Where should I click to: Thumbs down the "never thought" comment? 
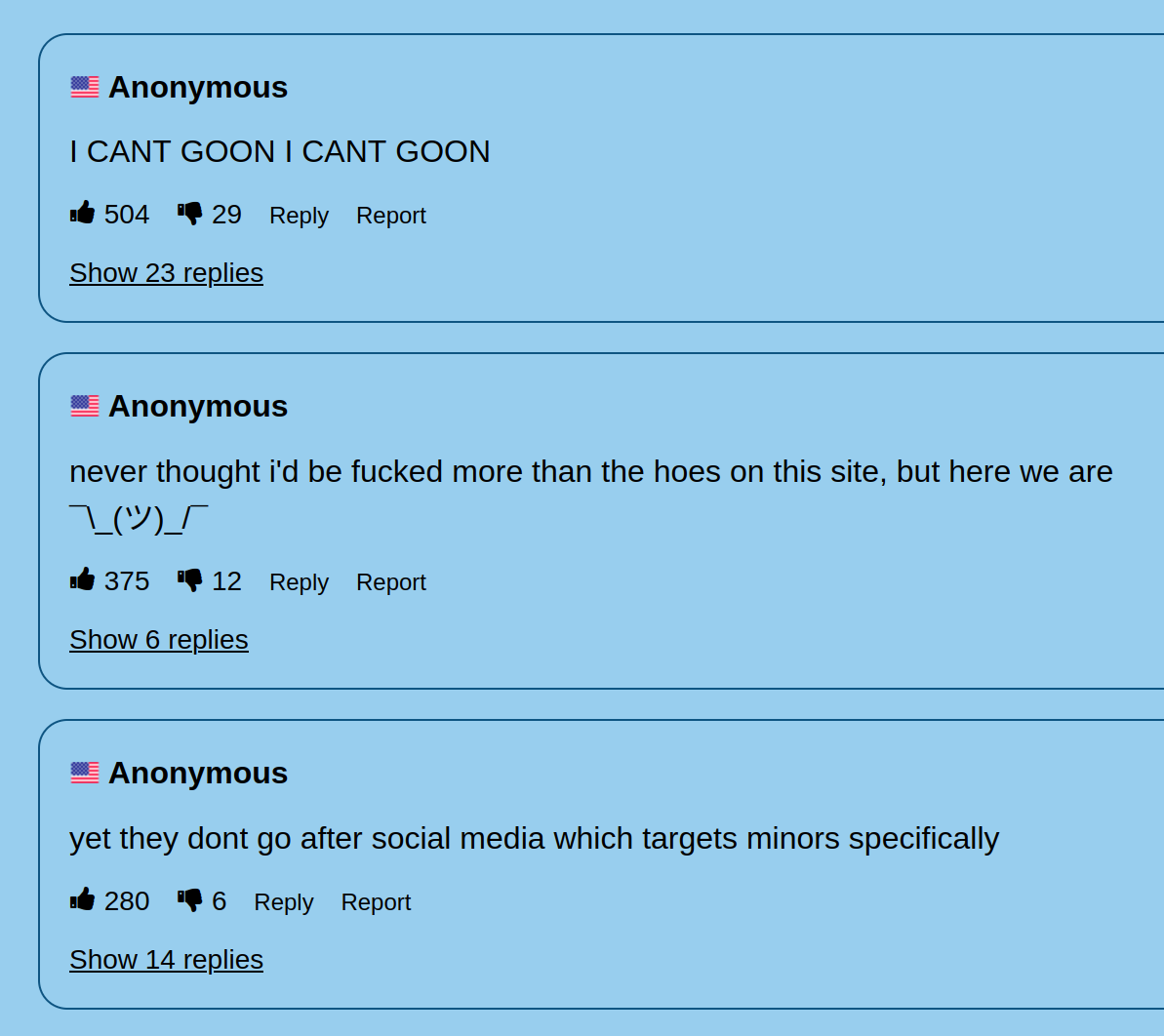[190, 580]
